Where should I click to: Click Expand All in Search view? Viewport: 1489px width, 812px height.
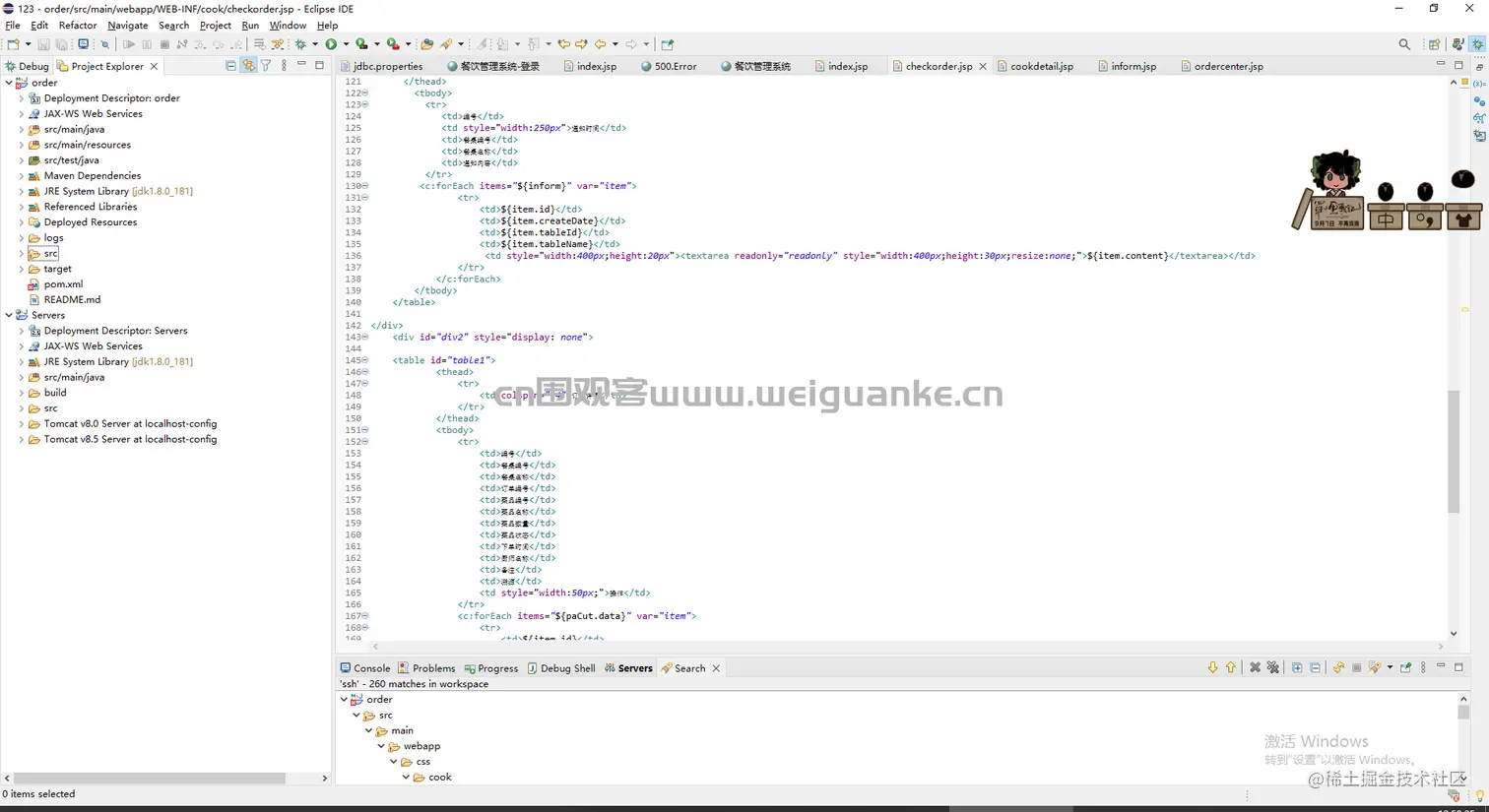1297,667
